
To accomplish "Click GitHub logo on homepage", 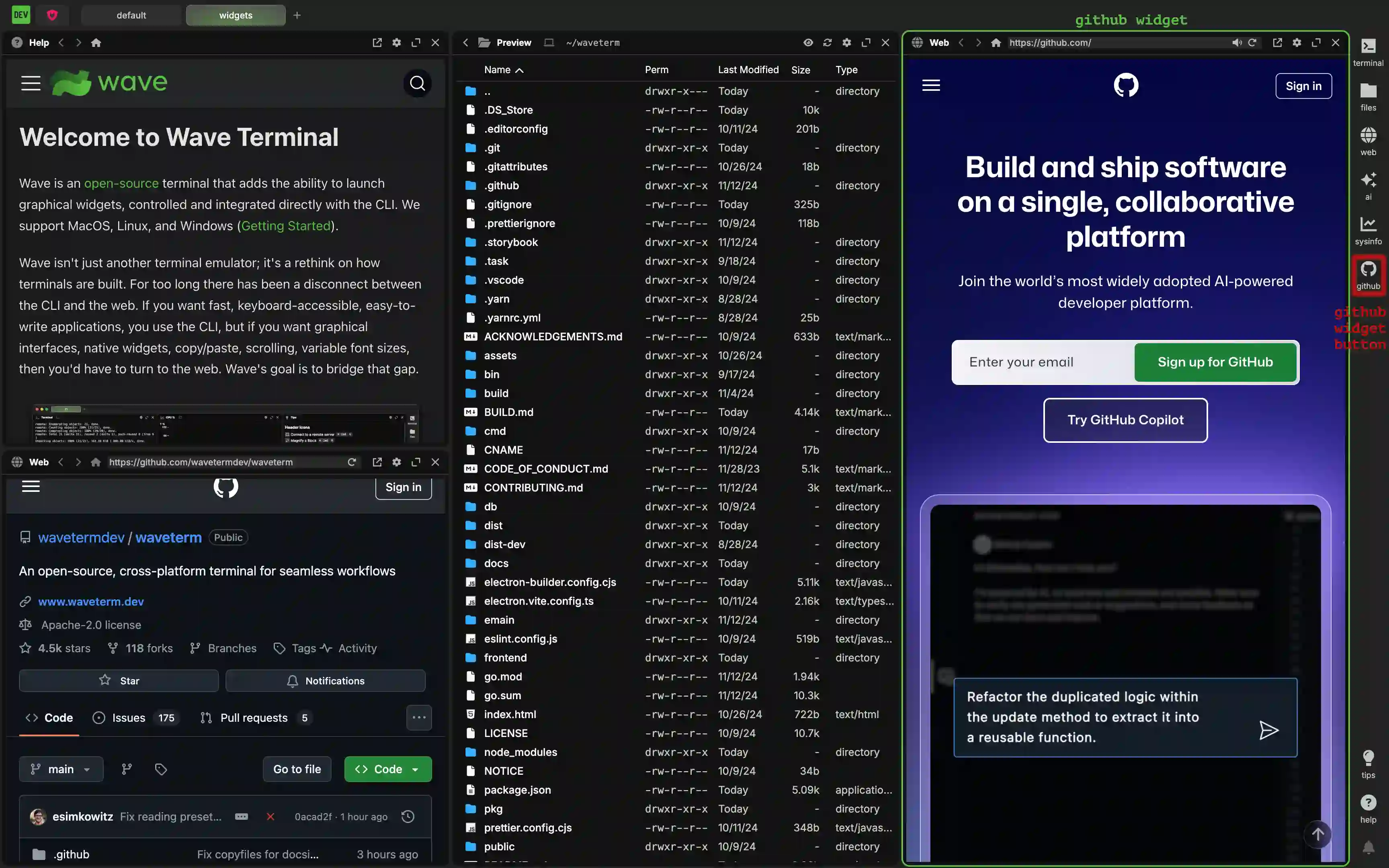I will coord(1126,86).
